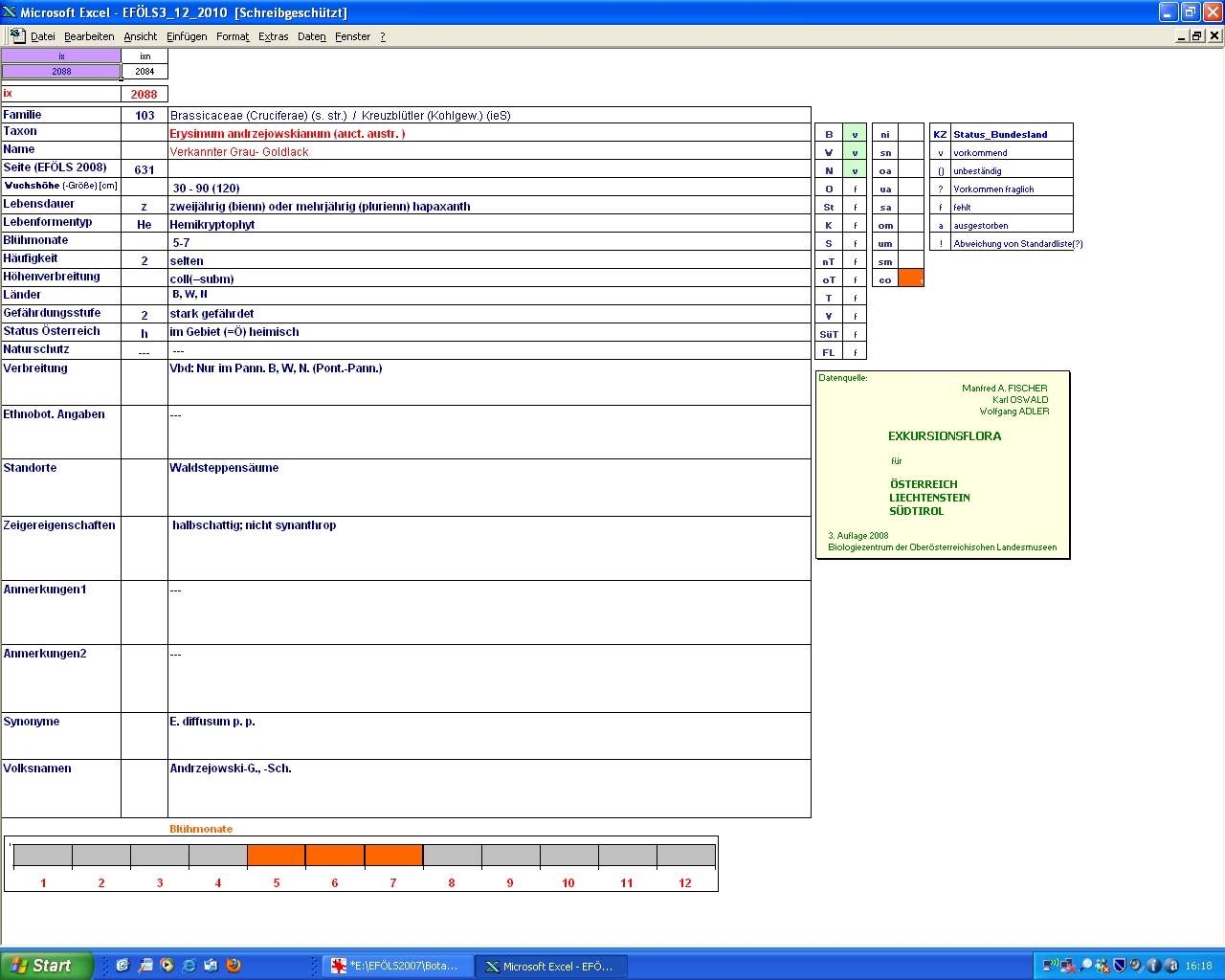Select the Familie number cell 103

click(145, 115)
